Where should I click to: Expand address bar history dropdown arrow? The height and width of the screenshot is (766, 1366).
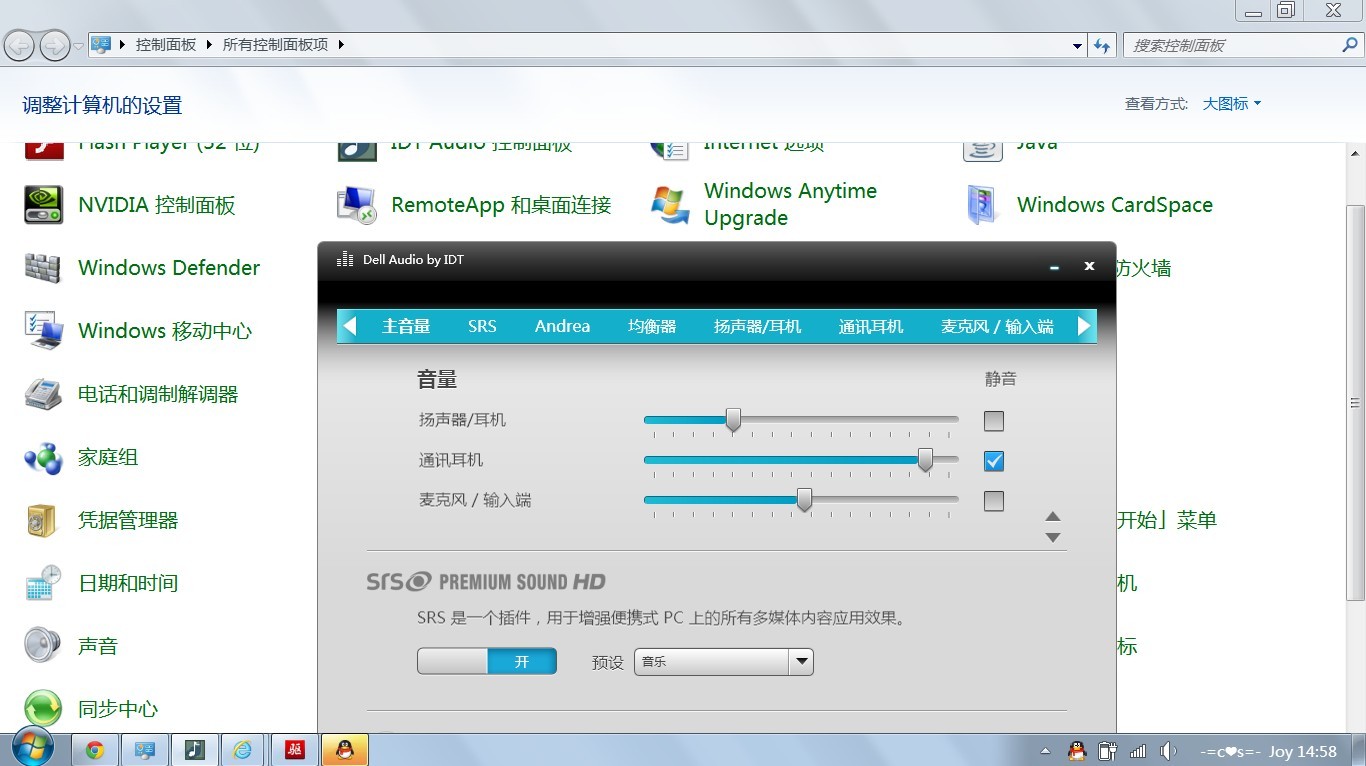coord(1077,46)
